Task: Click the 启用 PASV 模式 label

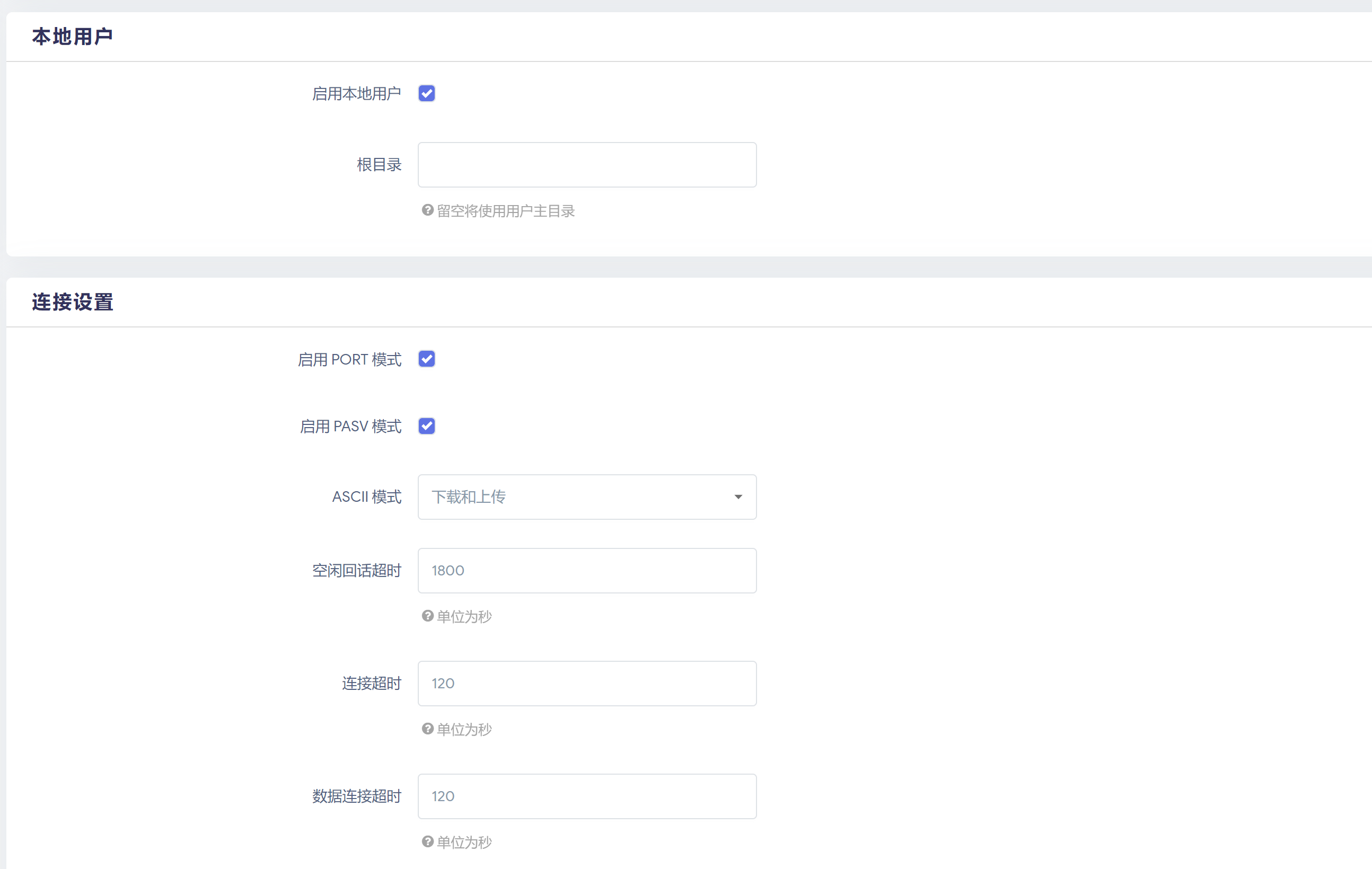Action: tap(350, 426)
